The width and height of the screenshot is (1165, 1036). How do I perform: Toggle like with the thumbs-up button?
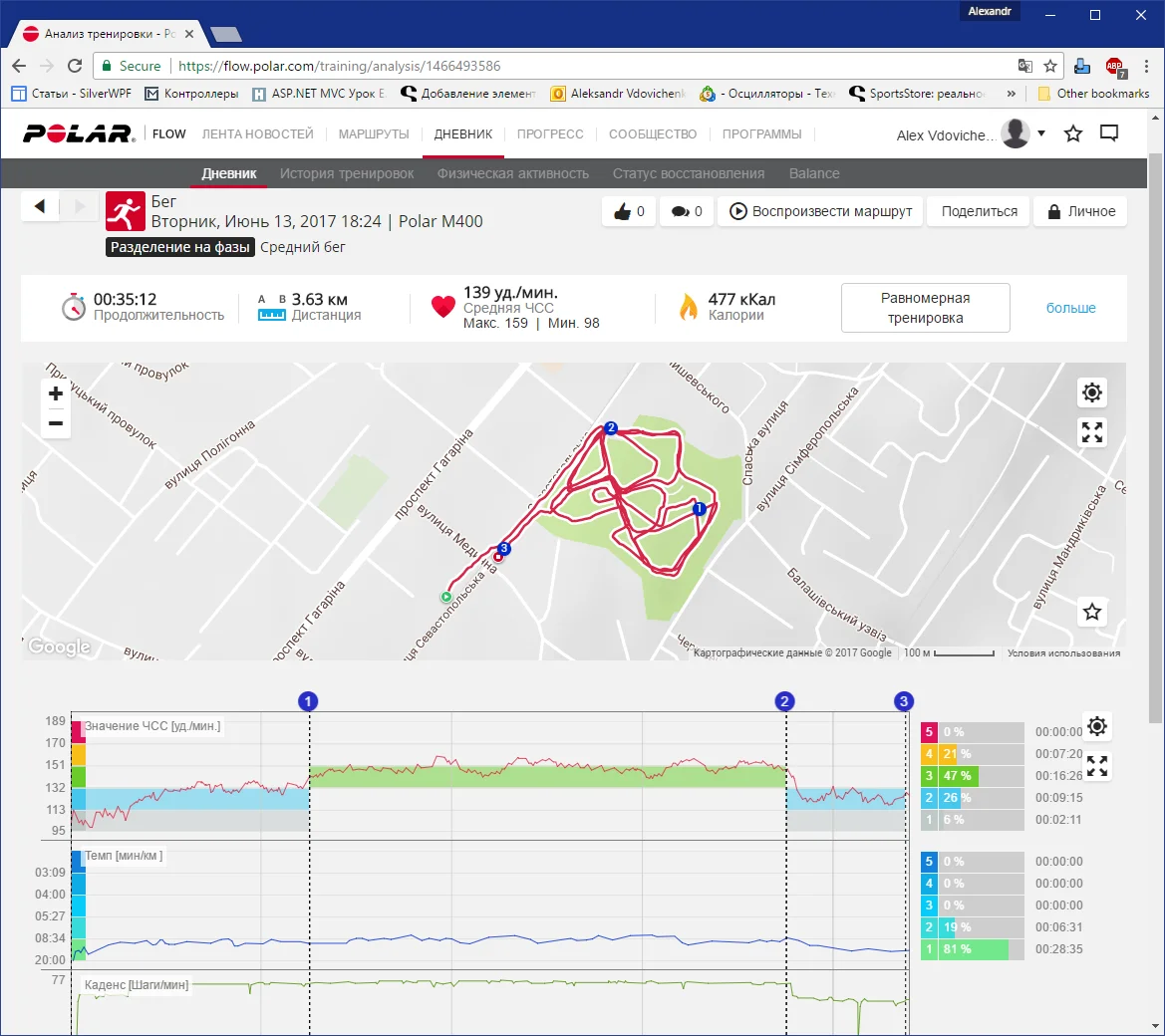(630, 211)
